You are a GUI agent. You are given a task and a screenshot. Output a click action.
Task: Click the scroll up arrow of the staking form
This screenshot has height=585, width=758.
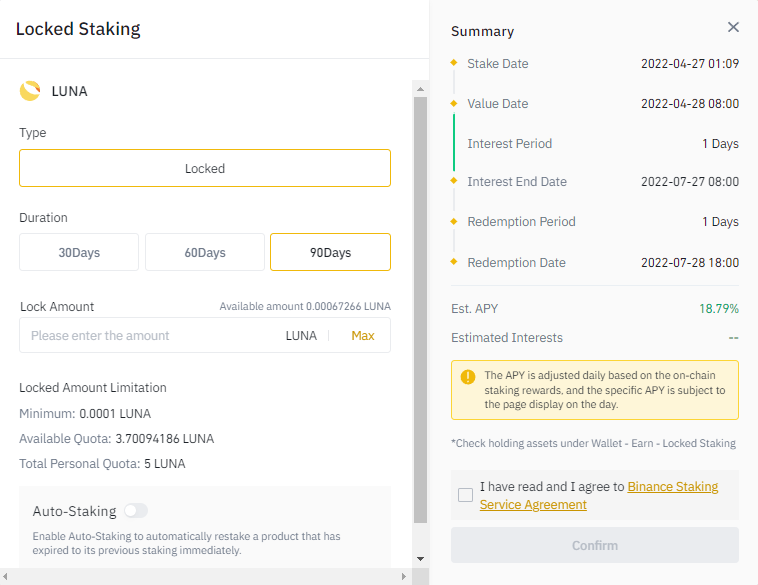click(x=420, y=89)
